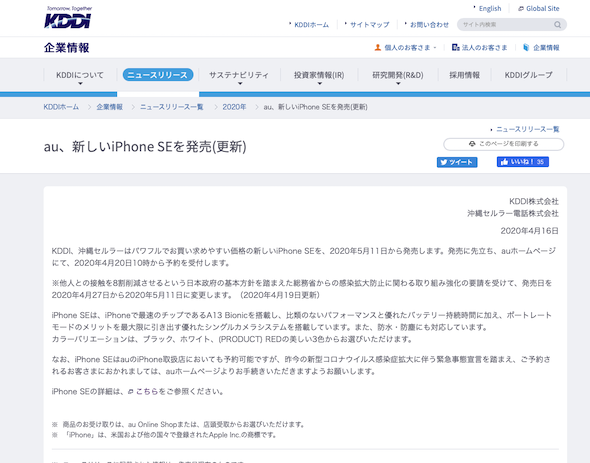
Task: Click the printer icon in print button
Action: pyautogui.click(x=472, y=144)
